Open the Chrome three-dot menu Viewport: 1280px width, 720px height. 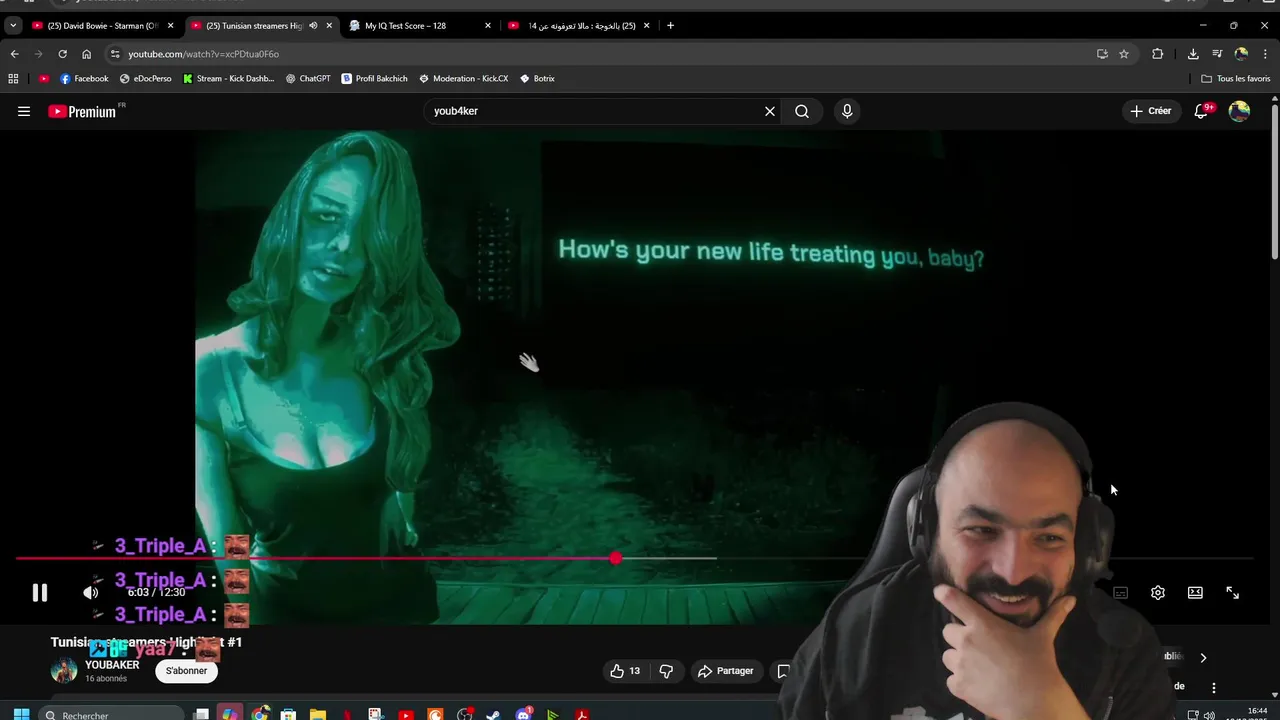[1265, 54]
